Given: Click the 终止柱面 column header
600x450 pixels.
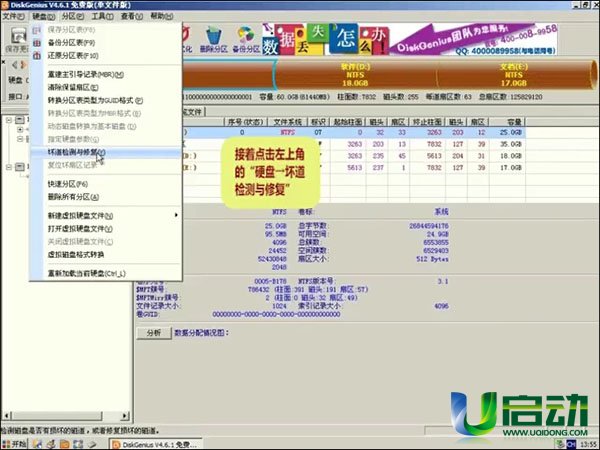Looking at the screenshot, I should (427, 122).
